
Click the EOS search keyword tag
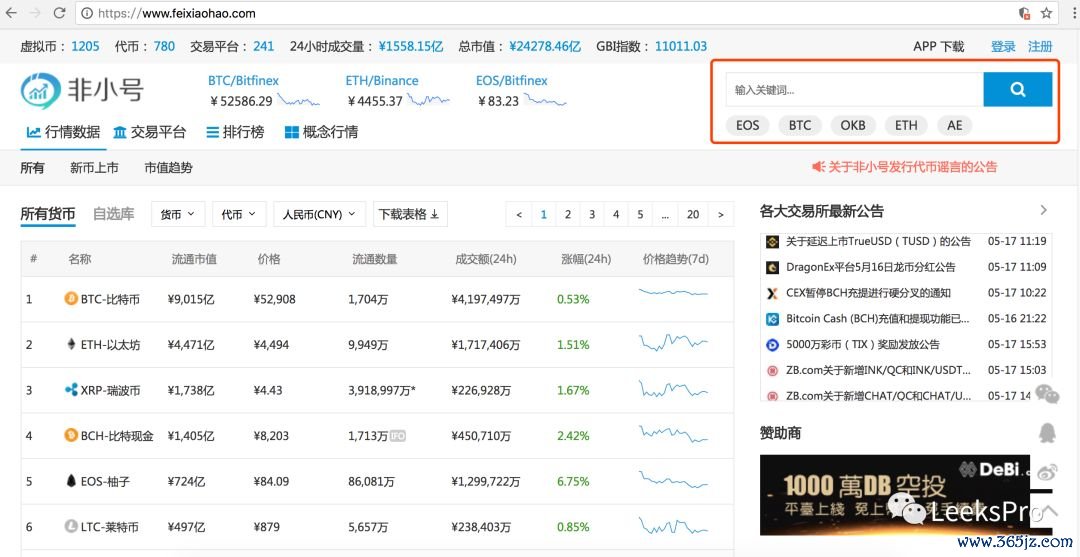click(x=747, y=125)
